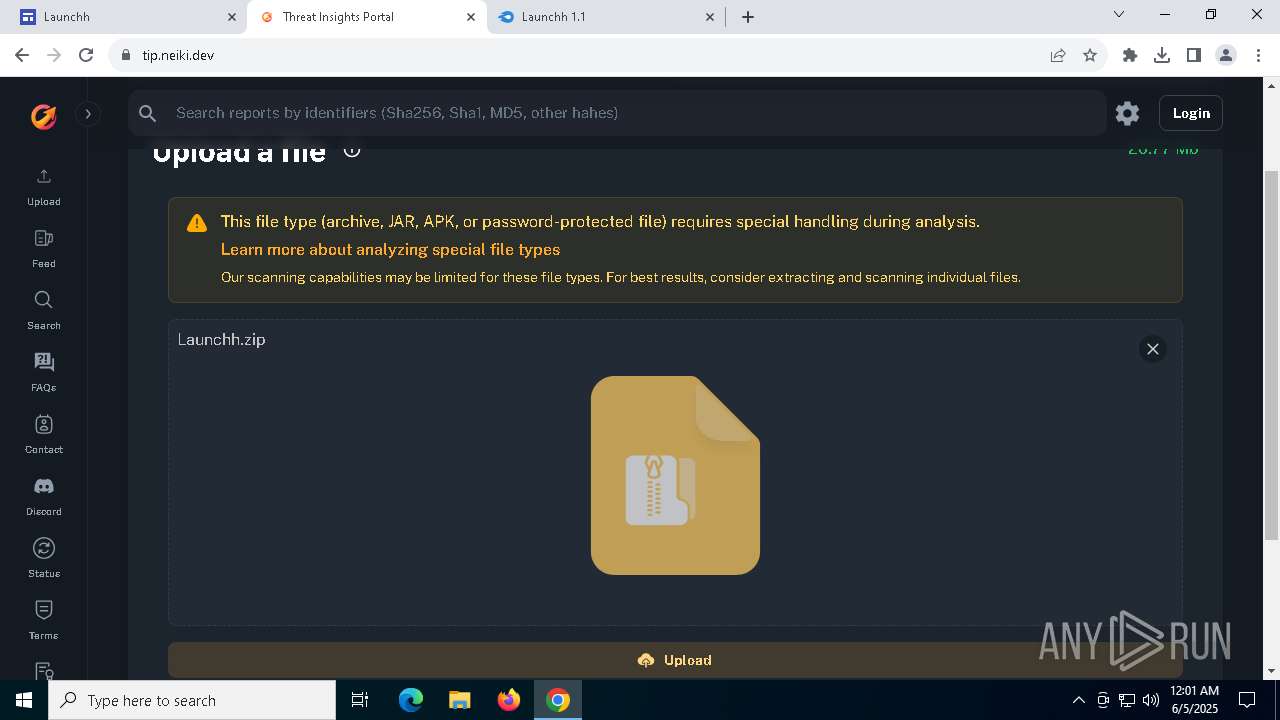Viewport: 1280px width, 720px height.
Task: Open the Discord sidebar link
Action: [x=43, y=497]
